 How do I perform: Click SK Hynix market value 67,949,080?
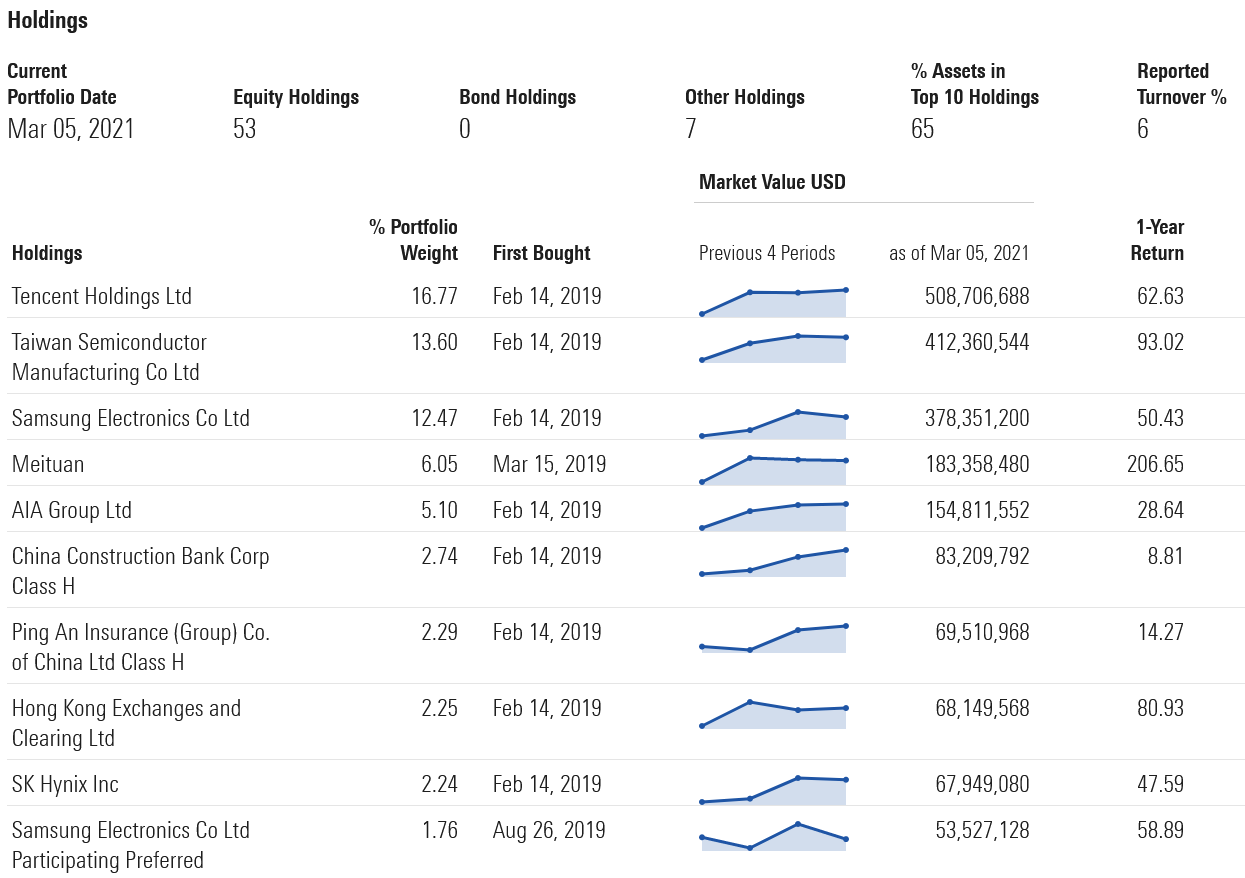click(x=983, y=784)
